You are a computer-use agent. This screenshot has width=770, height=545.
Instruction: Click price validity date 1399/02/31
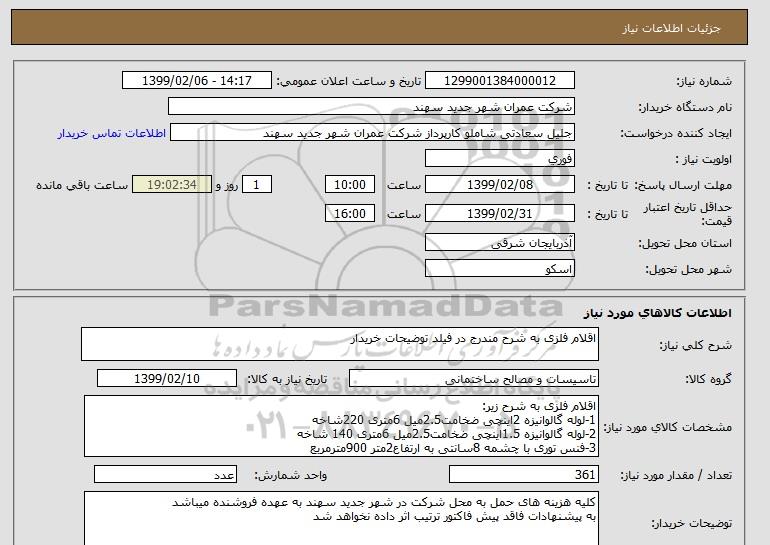click(500, 214)
